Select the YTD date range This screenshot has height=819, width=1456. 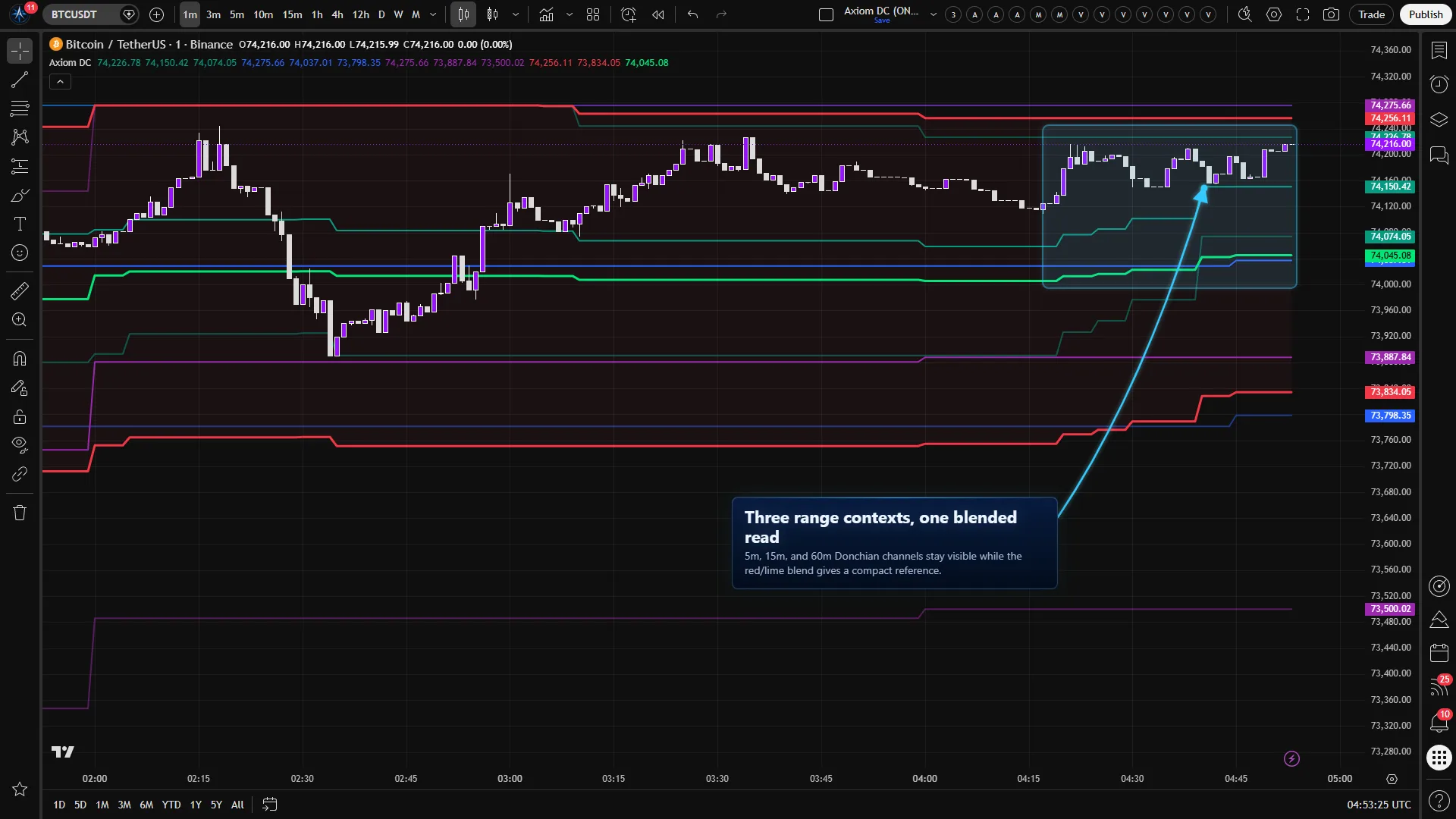coord(171,805)
